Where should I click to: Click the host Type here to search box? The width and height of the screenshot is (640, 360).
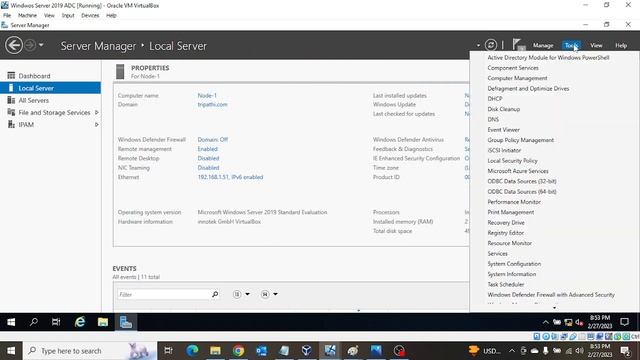pos(90,351)
